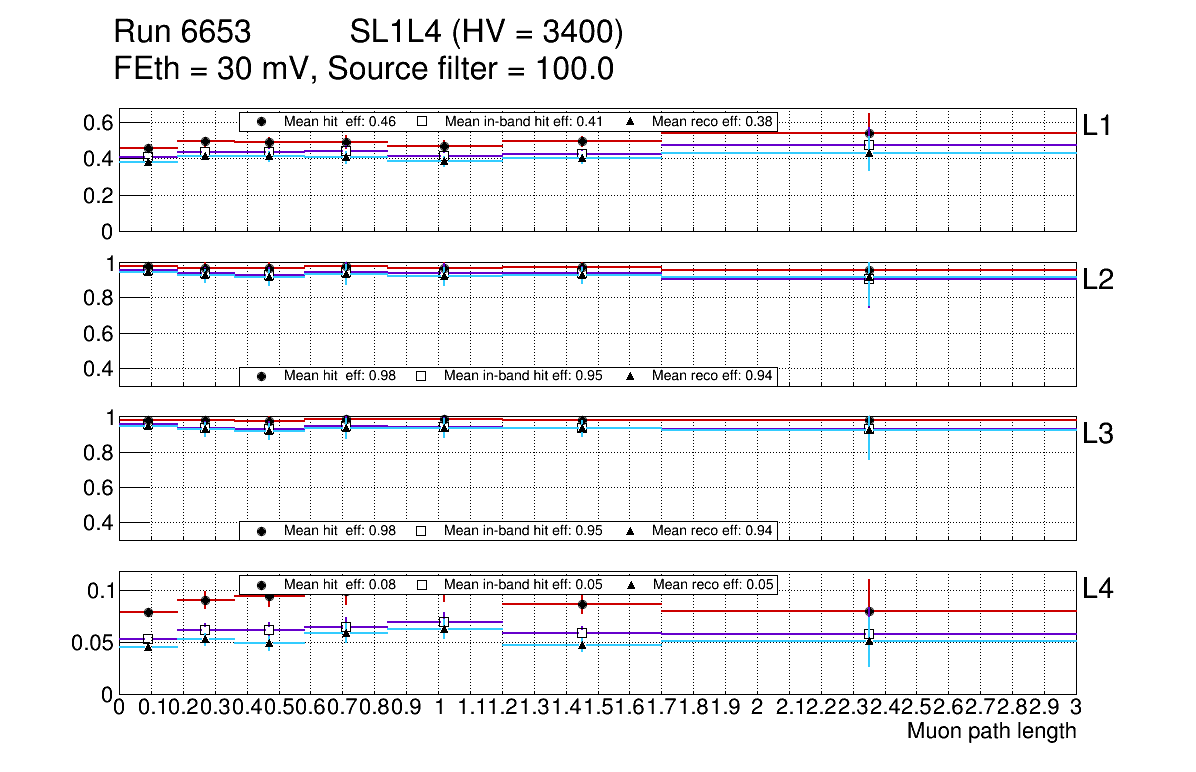Click the L2 panel label
1196x772 pixels.
pyautogui.click(x=1098, y=280)
